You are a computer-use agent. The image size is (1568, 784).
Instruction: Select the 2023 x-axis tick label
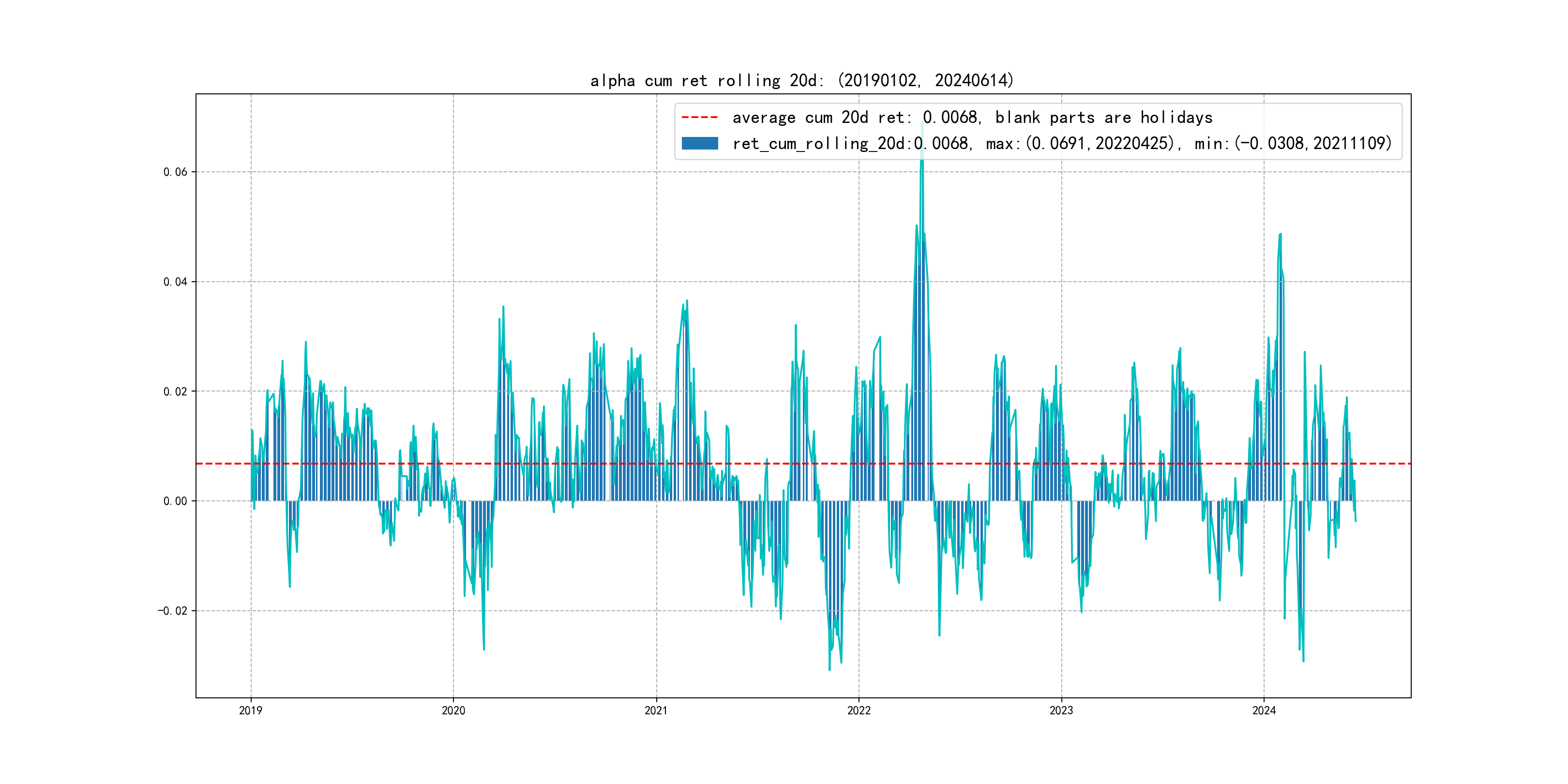point(1061,710)
